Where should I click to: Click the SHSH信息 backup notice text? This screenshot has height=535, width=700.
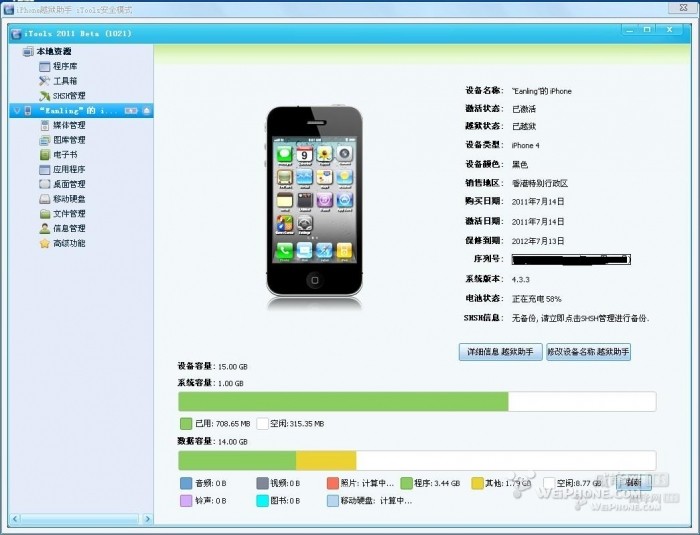point(580,318)
